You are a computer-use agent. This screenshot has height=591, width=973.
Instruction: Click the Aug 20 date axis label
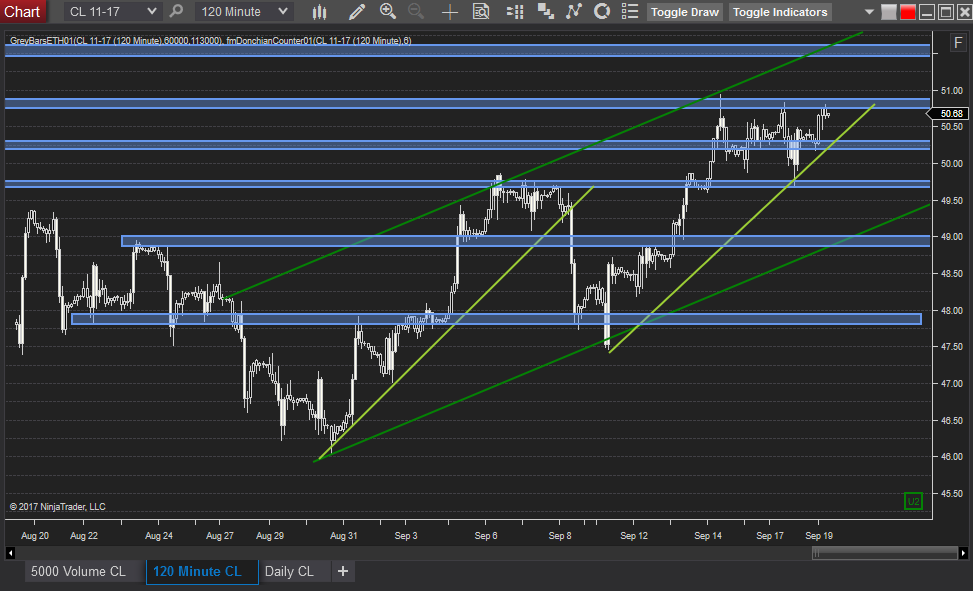point(35,536)
